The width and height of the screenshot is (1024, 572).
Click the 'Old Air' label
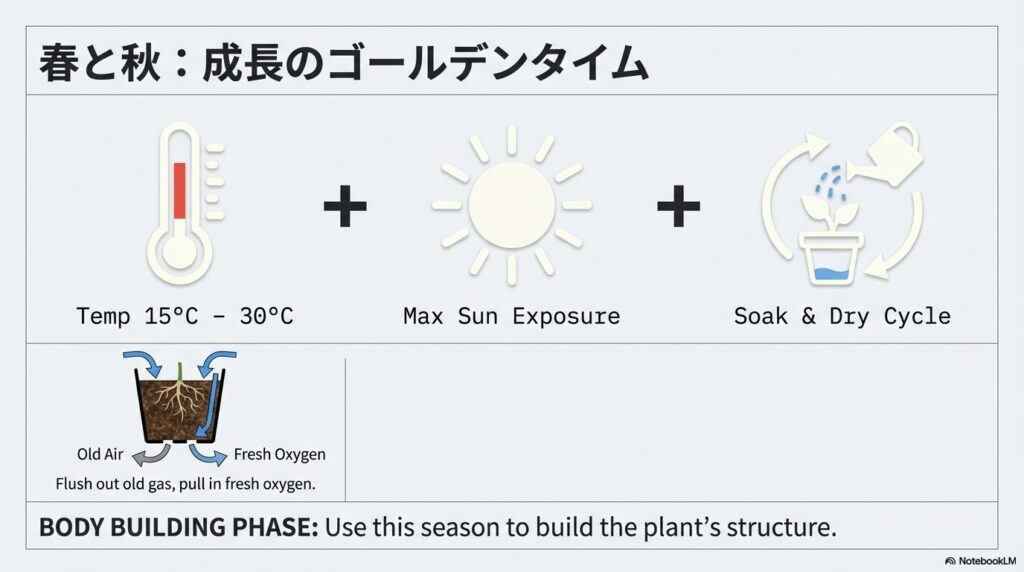tap(100, 455)
